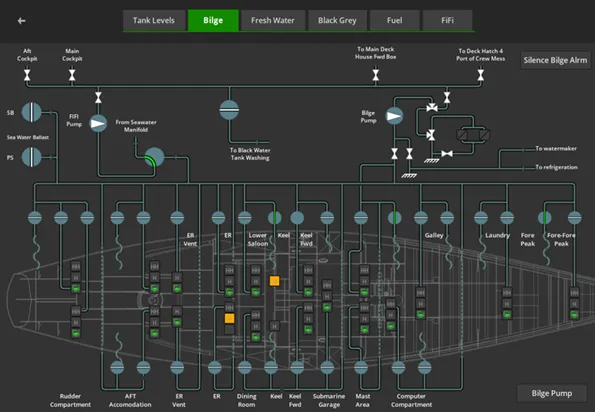Select the Sea Water Ballast label
This screenshot has height=412, width=595.
coord(28,137)
